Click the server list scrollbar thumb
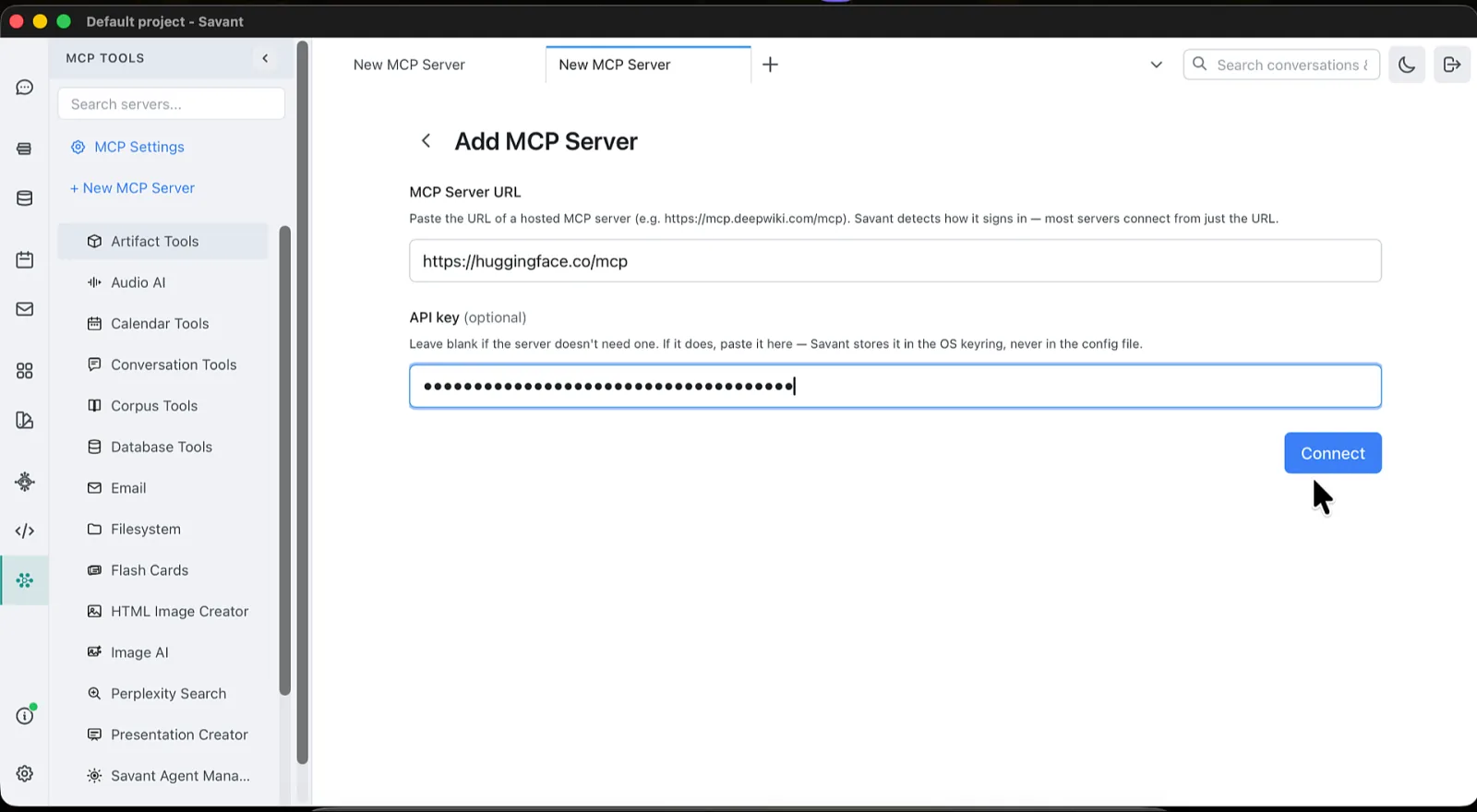The height and width of the screenshot is (812, 1477). tap(285, 460)
